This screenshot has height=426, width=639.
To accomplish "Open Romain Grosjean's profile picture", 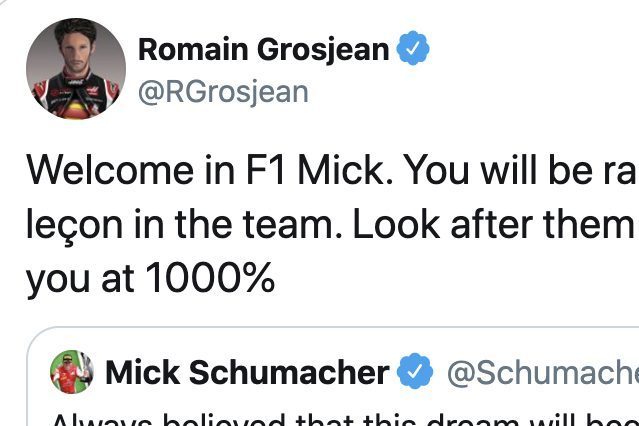I will [x=75, y=68].
